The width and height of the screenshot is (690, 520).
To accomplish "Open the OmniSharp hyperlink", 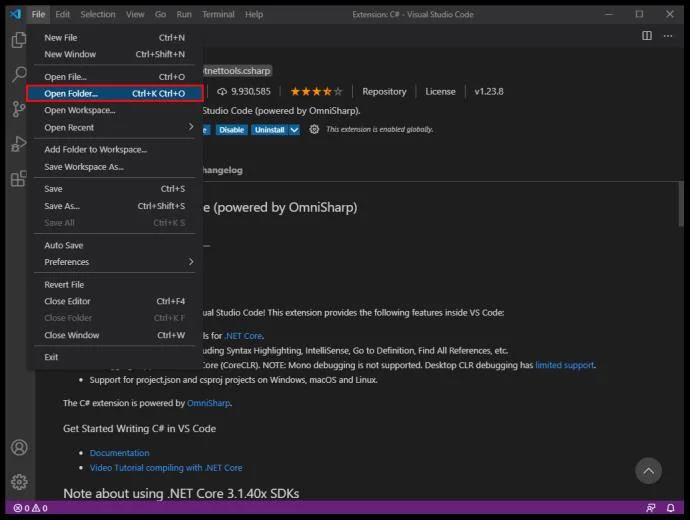I will pos(208,403).
